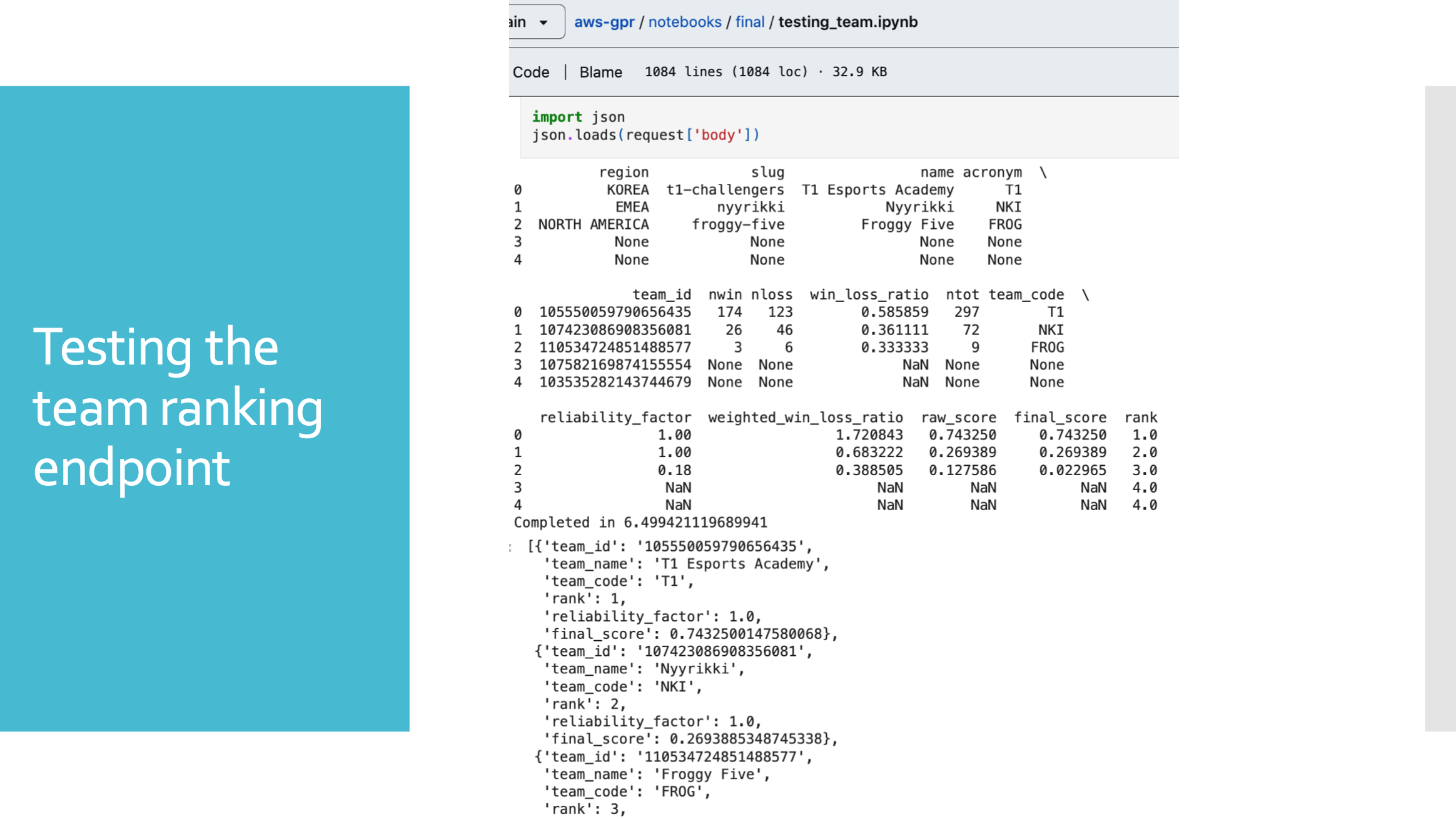Switch to the Blame view tab

point(600,72)
